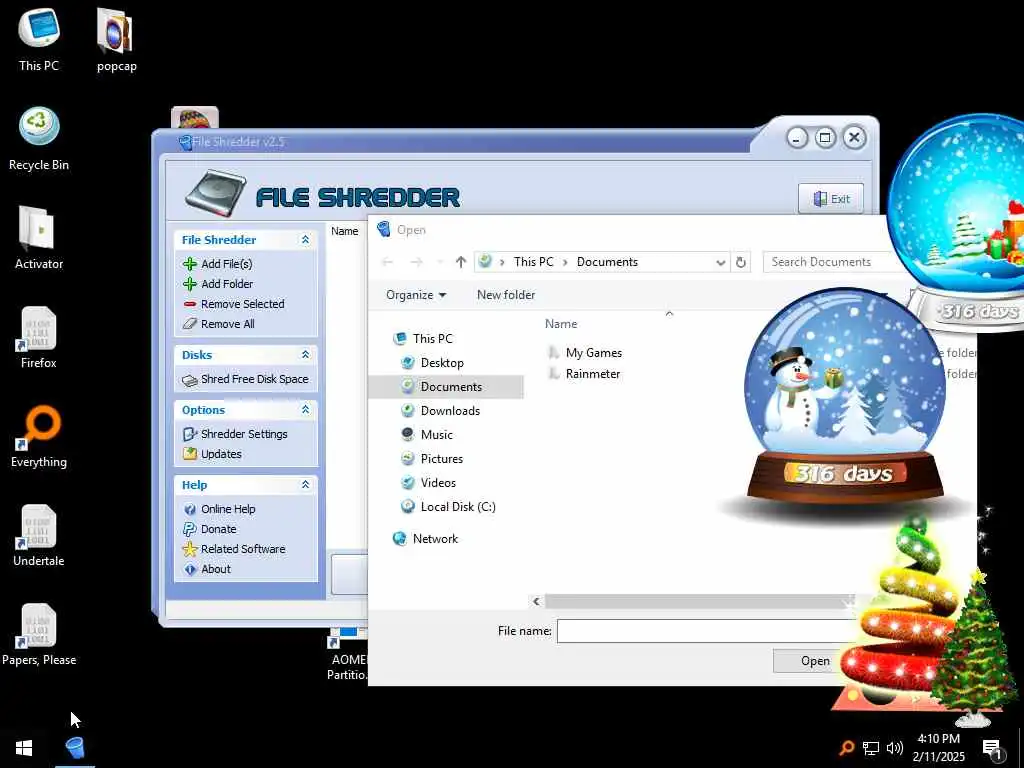Image resolution: width=1024 pixels, height=768 pixels.
Task: Open the Organize dropdown menu
Action: (x=416, y=295)
